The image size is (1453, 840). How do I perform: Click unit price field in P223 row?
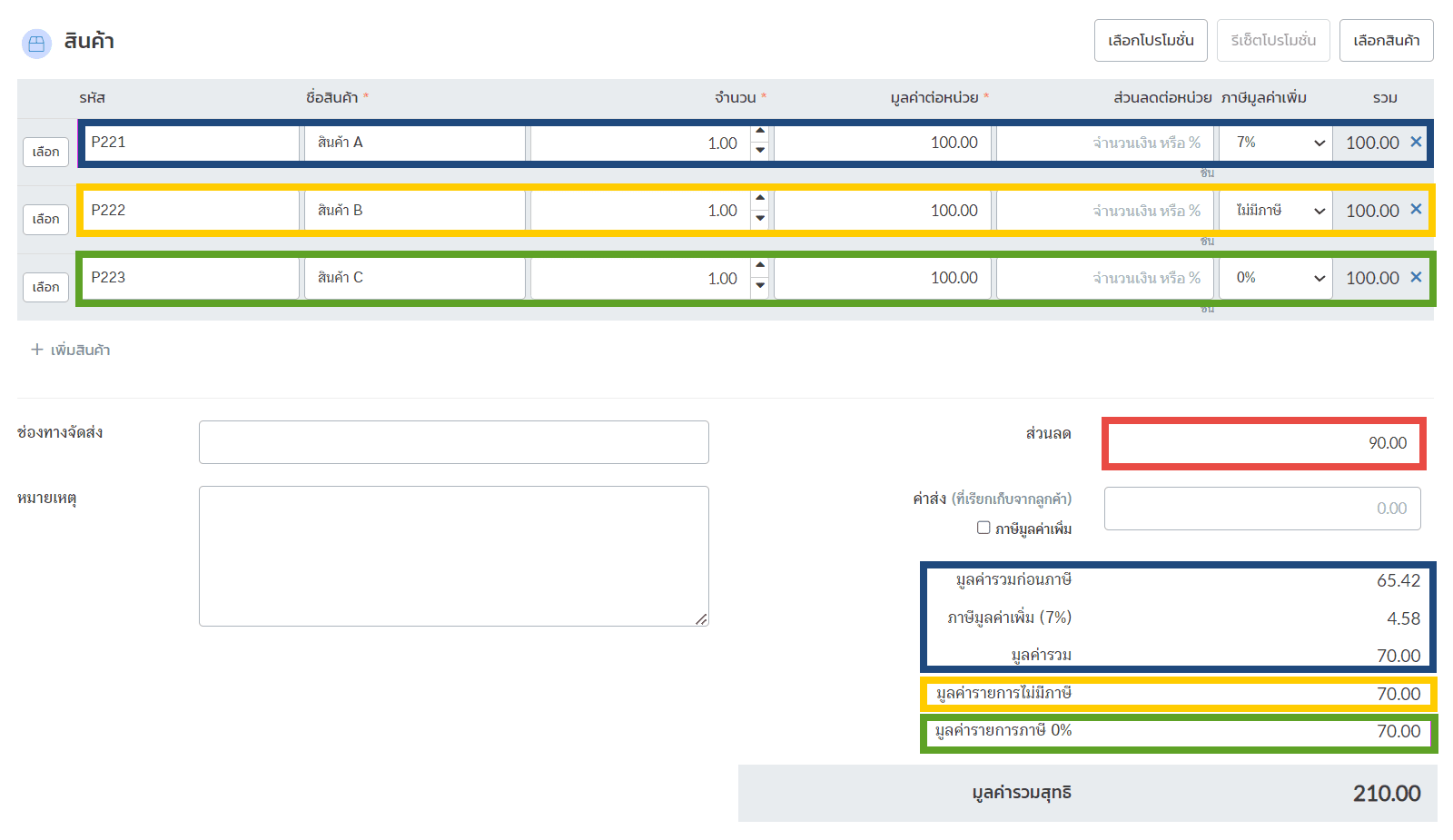click(883, 278)
